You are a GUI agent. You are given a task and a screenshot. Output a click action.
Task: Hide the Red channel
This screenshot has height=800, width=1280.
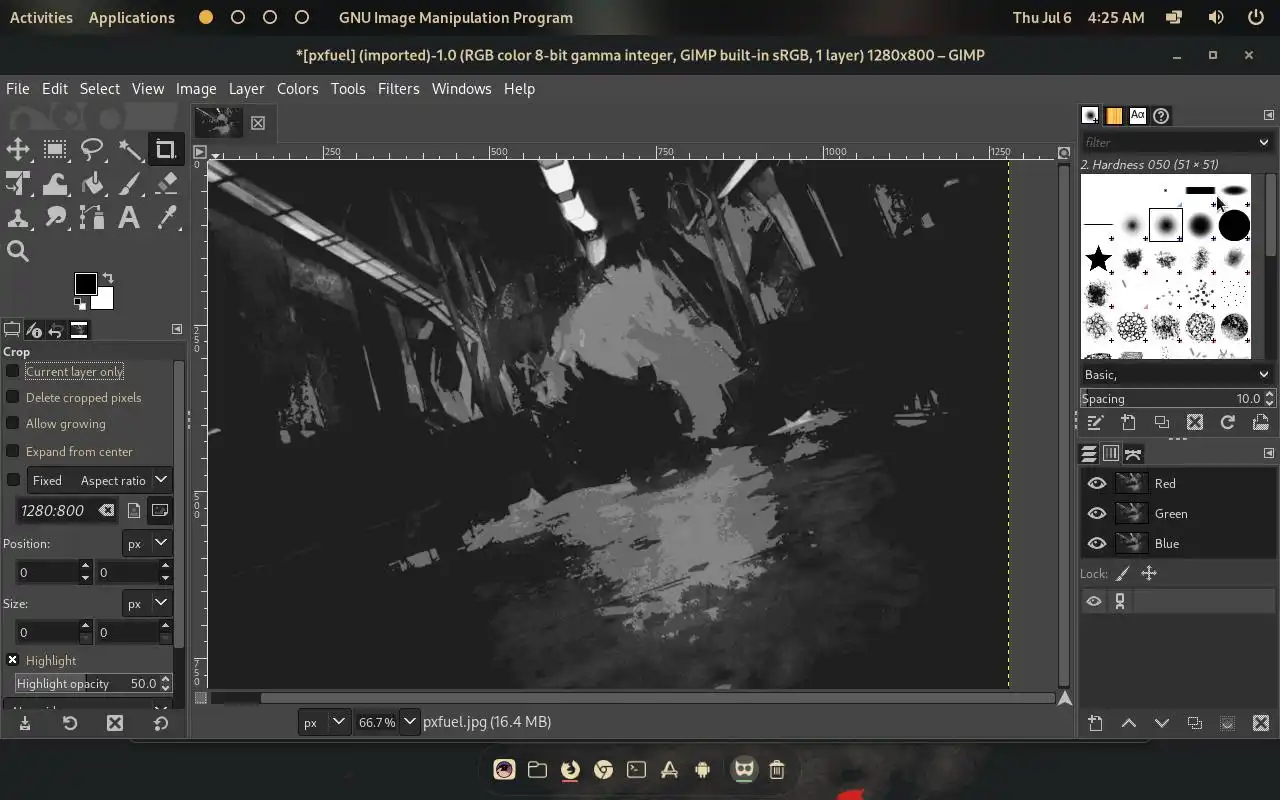tap(1097, 483)
